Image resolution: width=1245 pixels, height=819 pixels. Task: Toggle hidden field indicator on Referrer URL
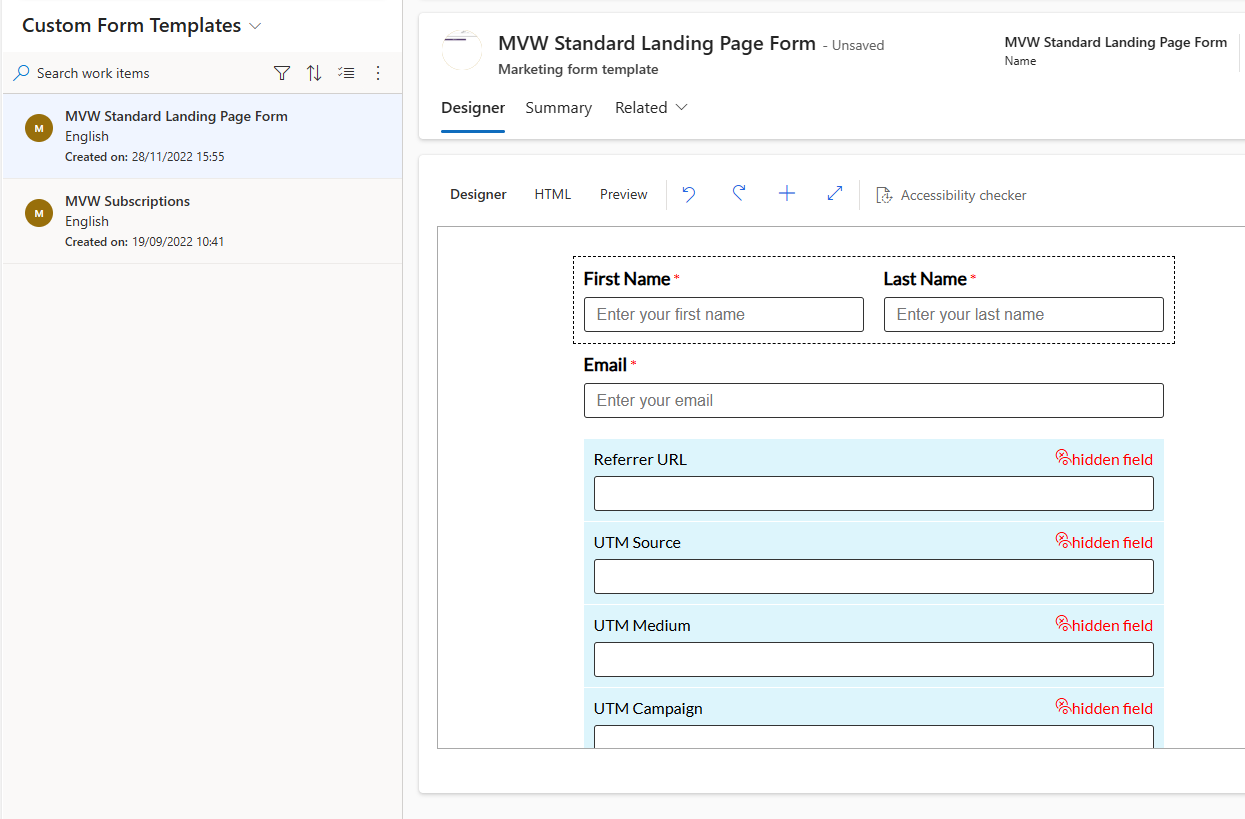point(1104,459)
